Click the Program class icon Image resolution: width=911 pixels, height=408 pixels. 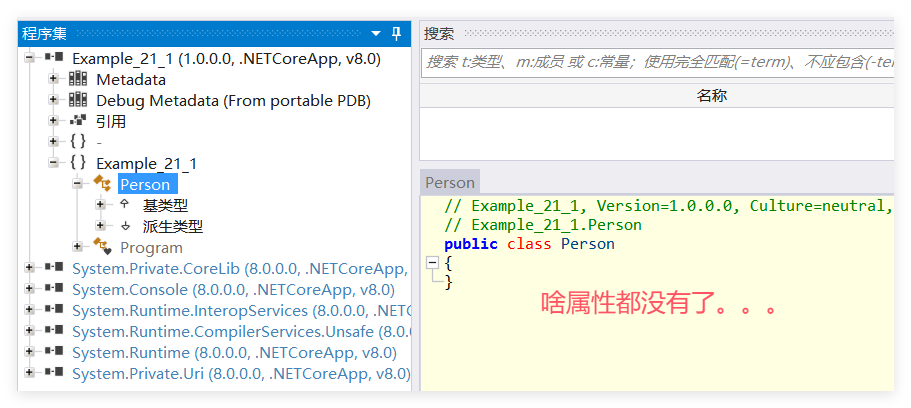pyautogui.click(x=102, y=247)
